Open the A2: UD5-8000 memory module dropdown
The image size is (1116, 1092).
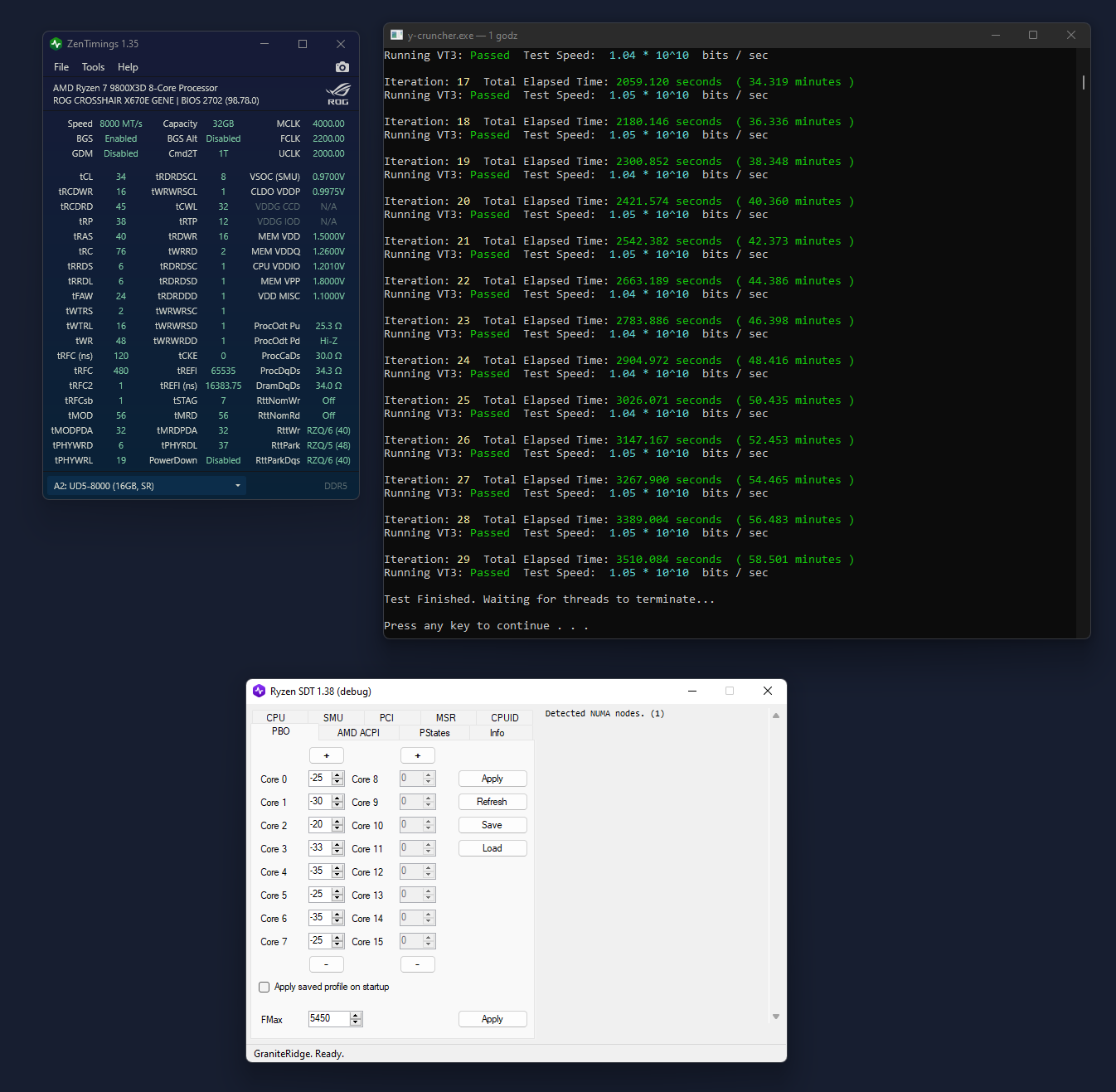click(147, 486)
